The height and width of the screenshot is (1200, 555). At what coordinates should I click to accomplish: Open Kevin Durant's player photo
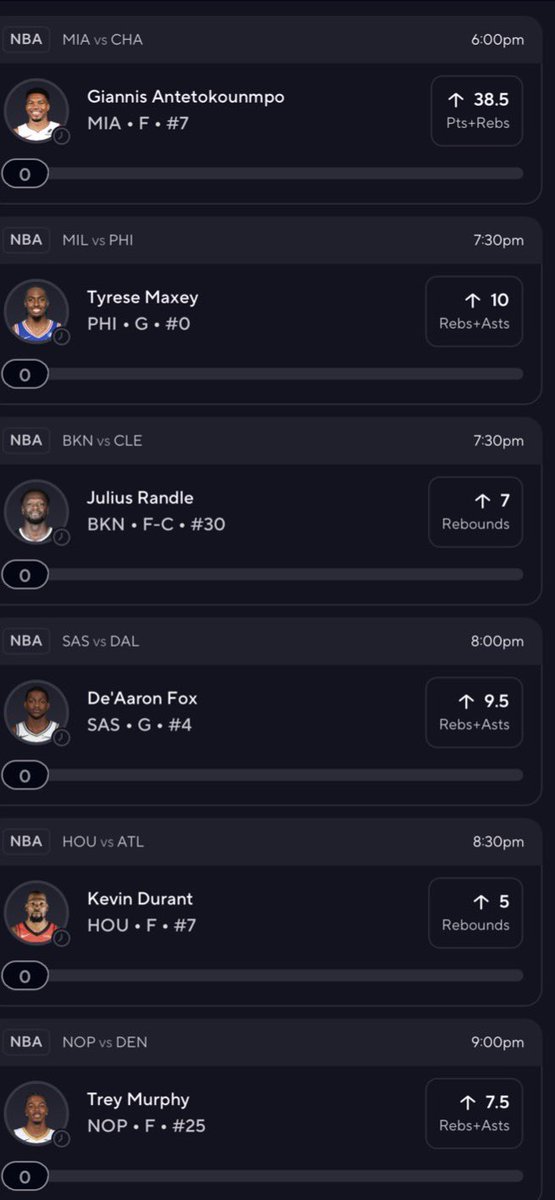click(x=36, y=913)
